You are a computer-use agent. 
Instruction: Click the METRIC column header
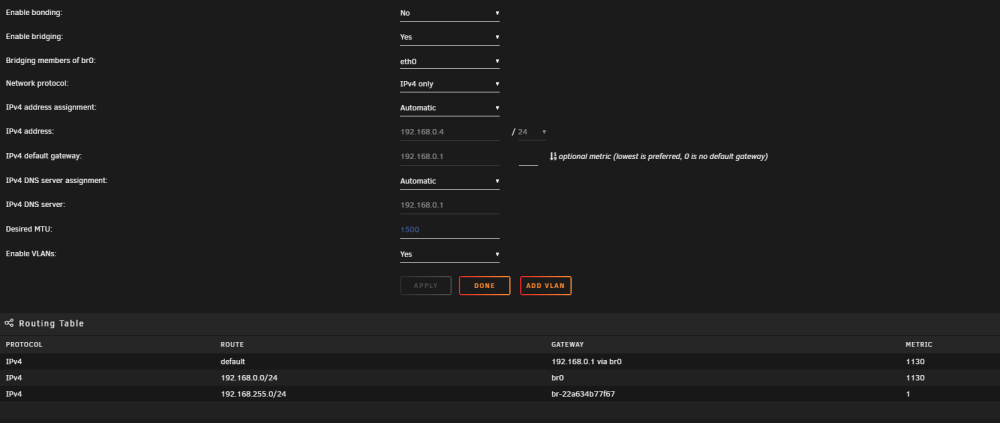point(918,345)
